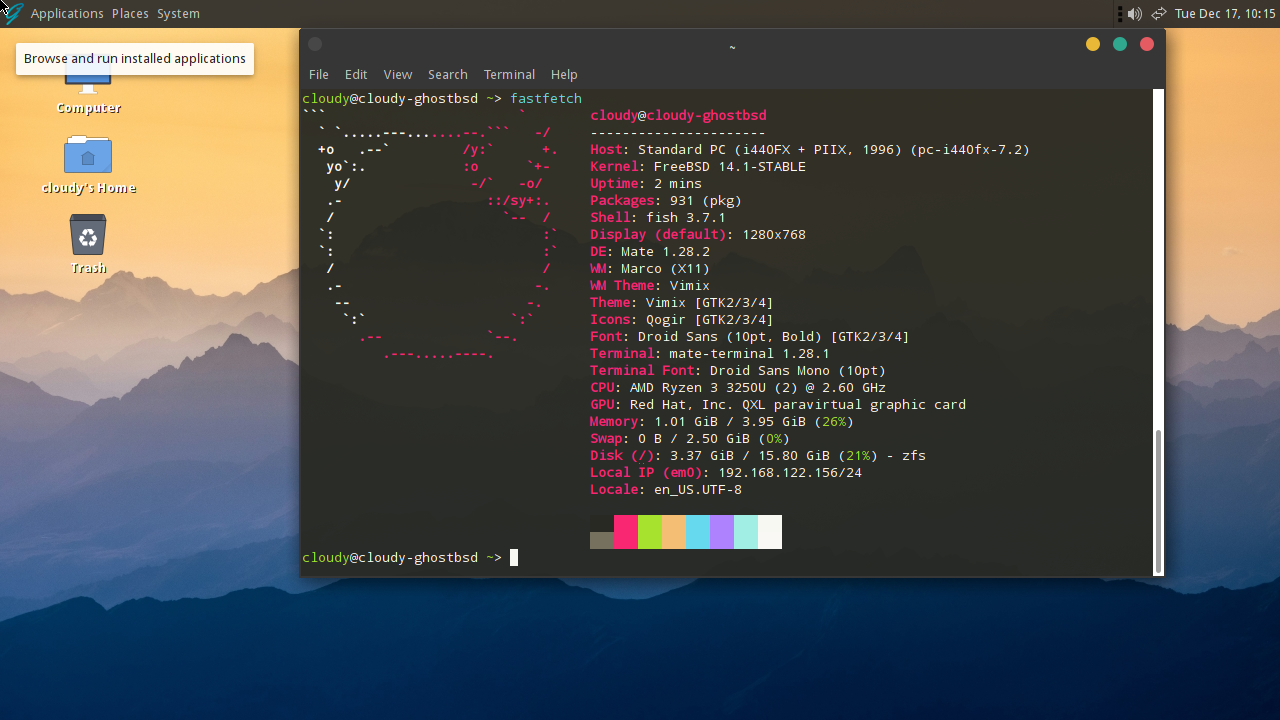1280x720 pixels.
Task: Select the Trash desktop icon
Action: pos(88,235)
